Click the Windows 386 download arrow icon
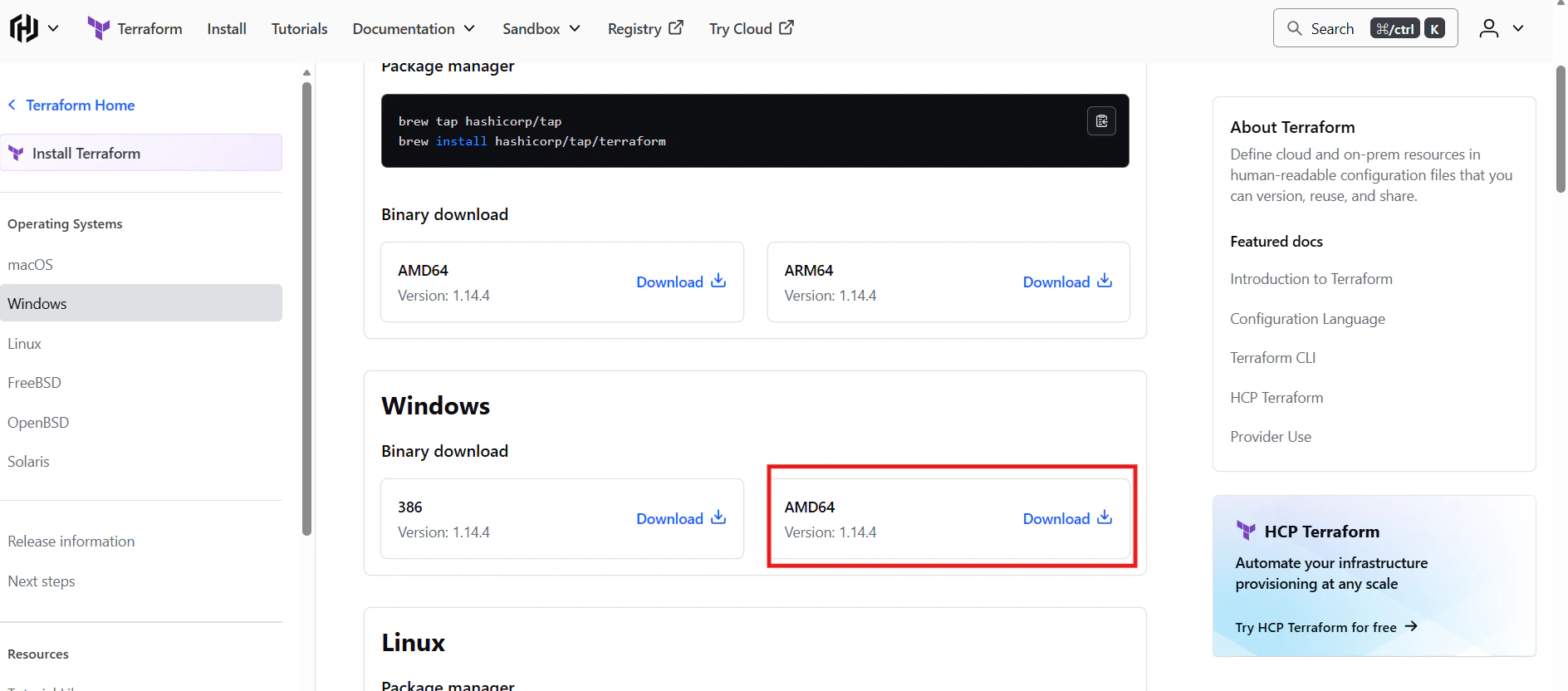The image size is (1568, 691). (x=718, y=517)
